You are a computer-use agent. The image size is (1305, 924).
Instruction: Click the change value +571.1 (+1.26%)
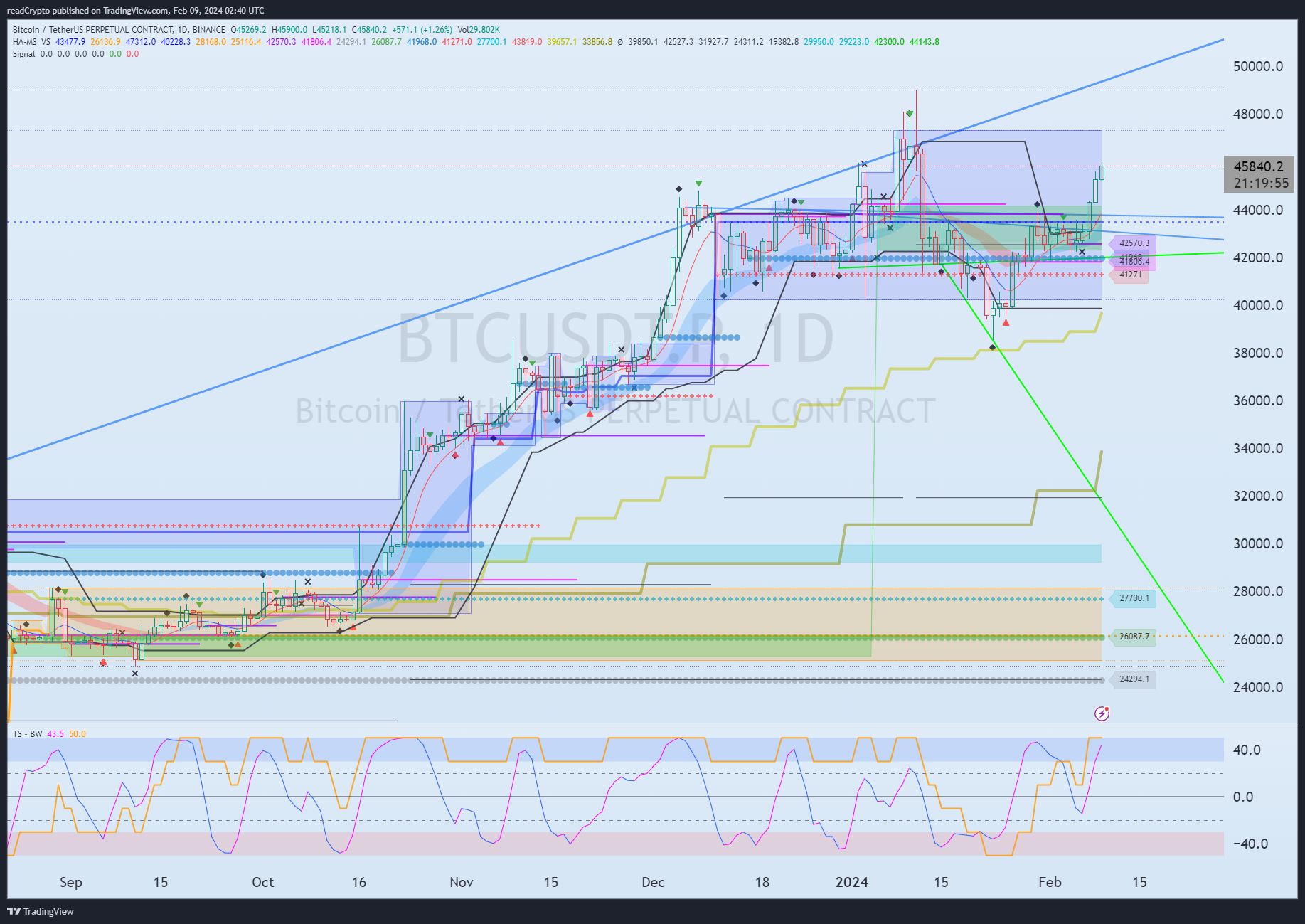(x=422, y=30)
